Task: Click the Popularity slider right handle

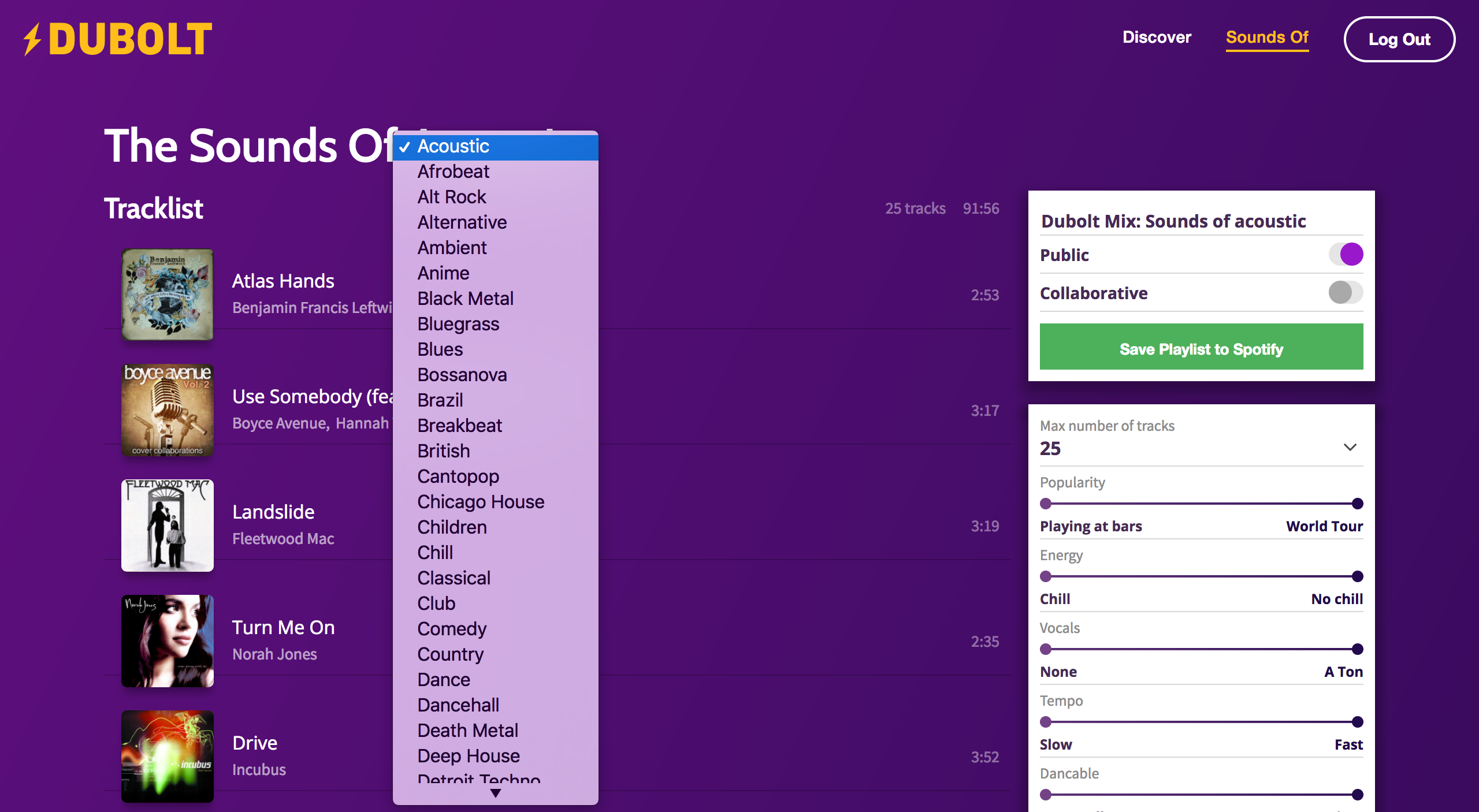Action: [1358, 504]
